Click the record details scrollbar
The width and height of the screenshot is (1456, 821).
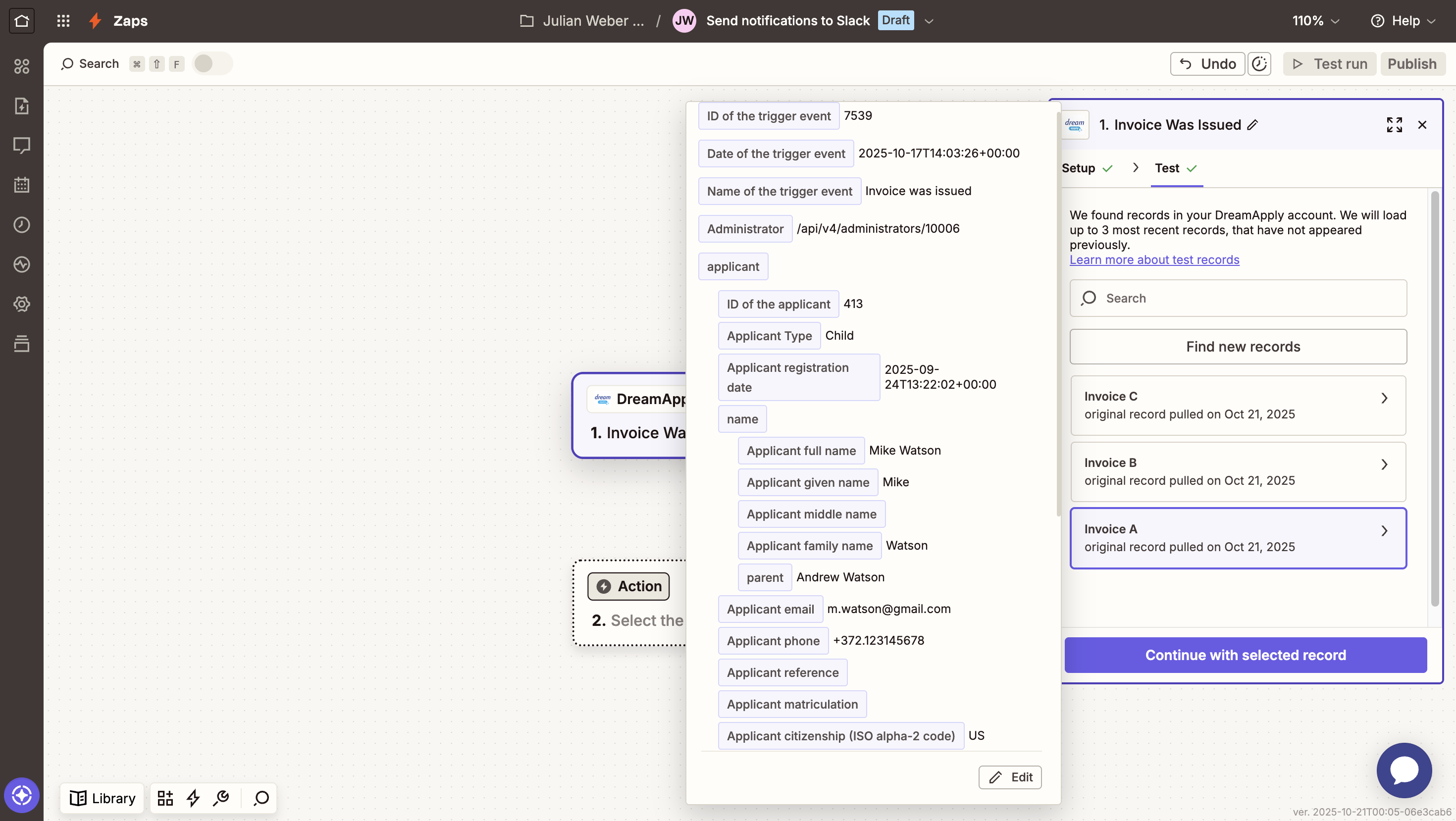pyautogui.click(x=1058, y=313)
